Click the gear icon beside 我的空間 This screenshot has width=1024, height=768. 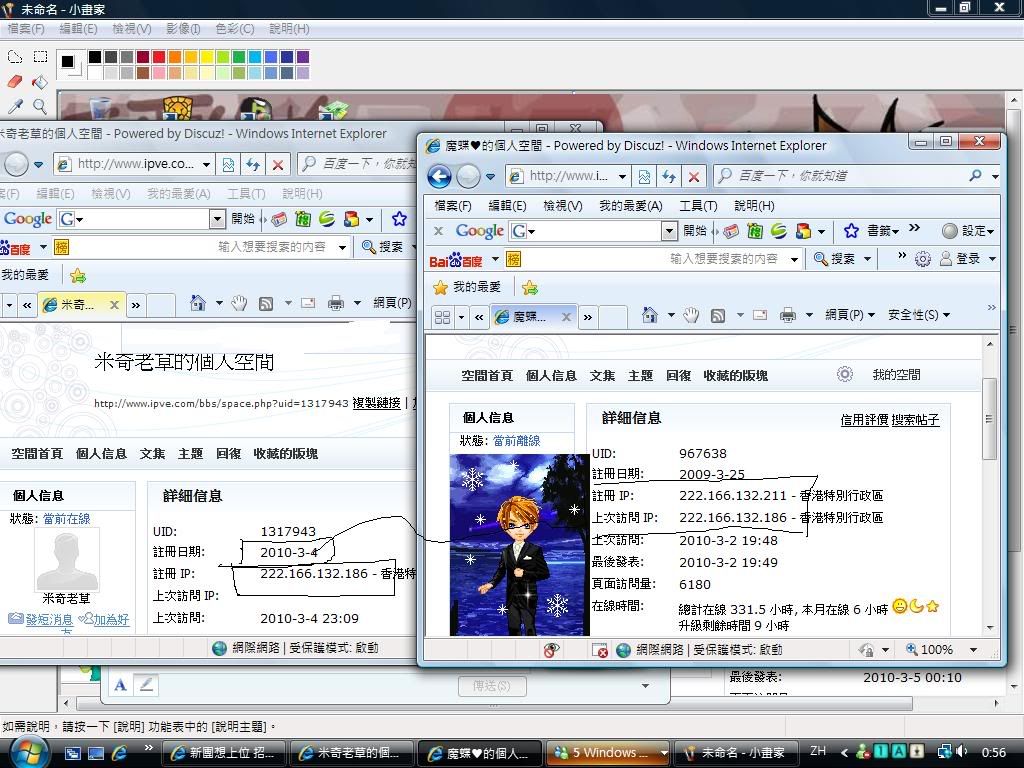845,374
